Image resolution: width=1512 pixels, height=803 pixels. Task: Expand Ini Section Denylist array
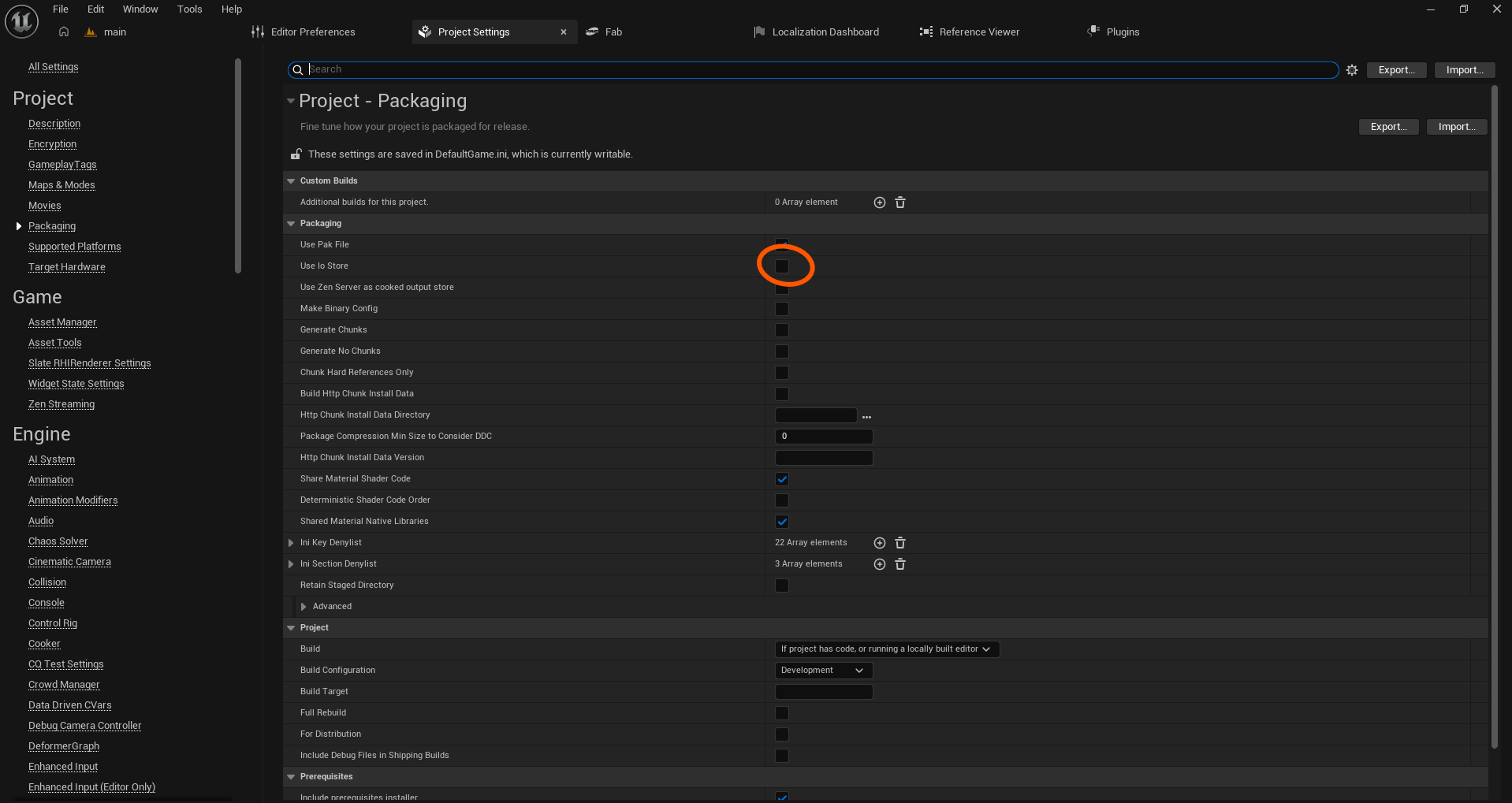[x=291, y=564]
